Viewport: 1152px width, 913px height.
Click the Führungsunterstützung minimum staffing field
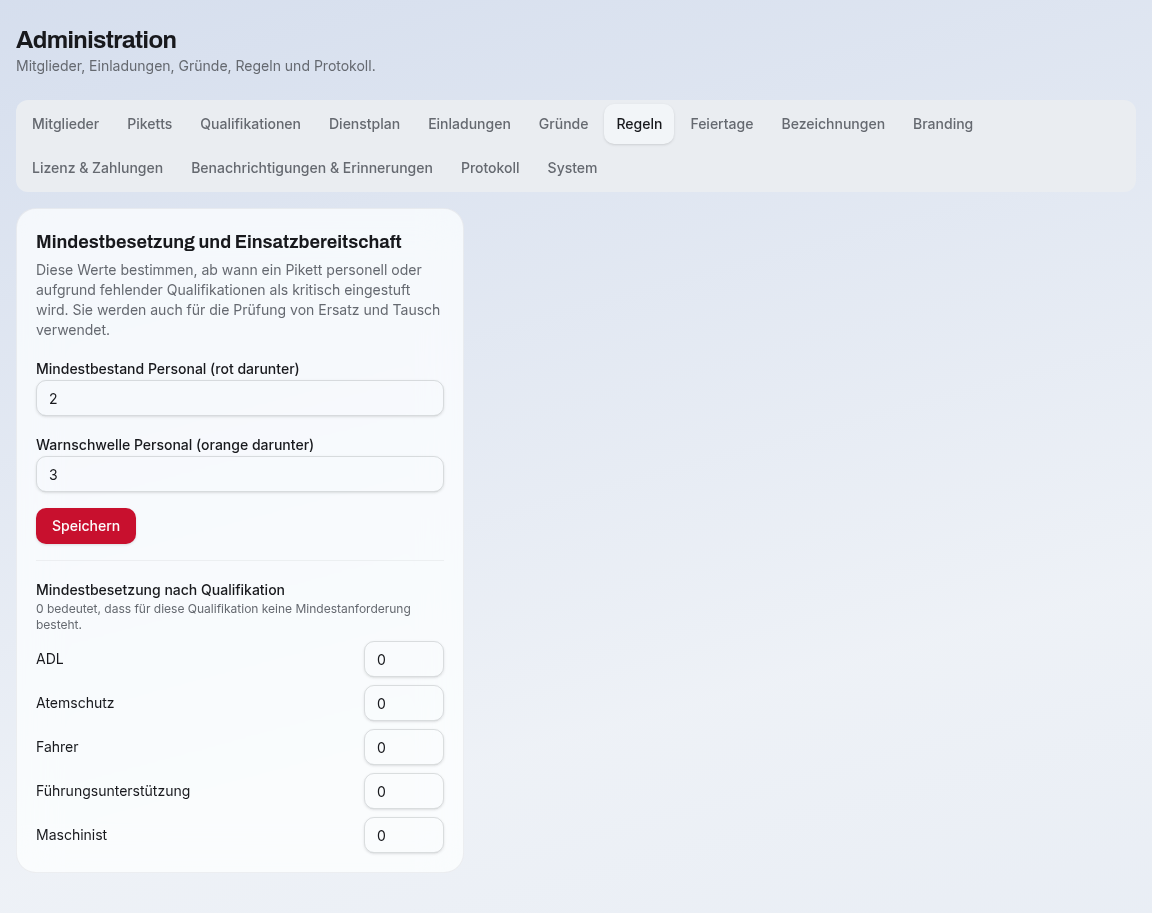click(x=404, y=792)
